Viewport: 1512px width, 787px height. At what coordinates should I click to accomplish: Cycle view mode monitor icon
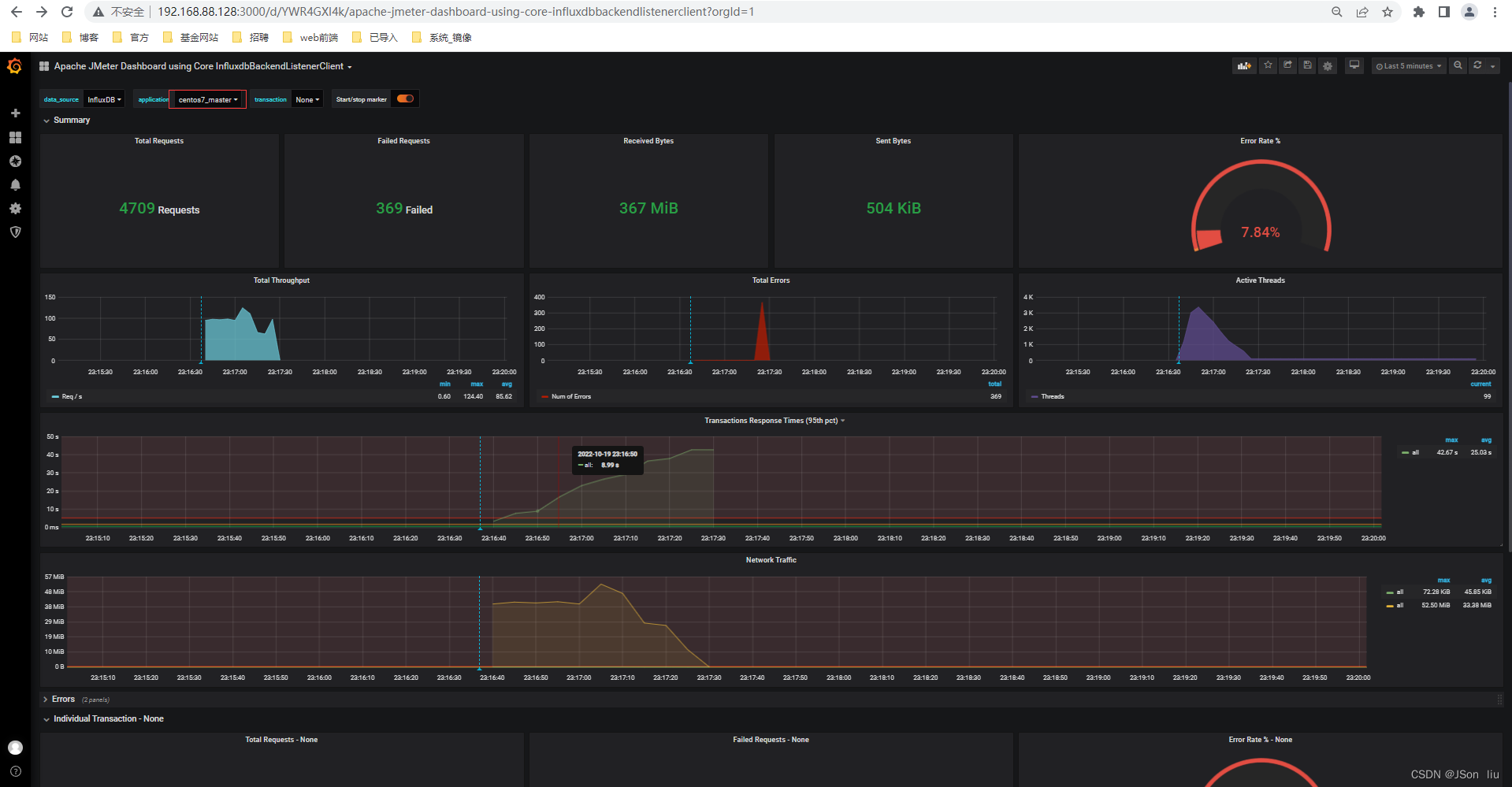coord(1354,65)
